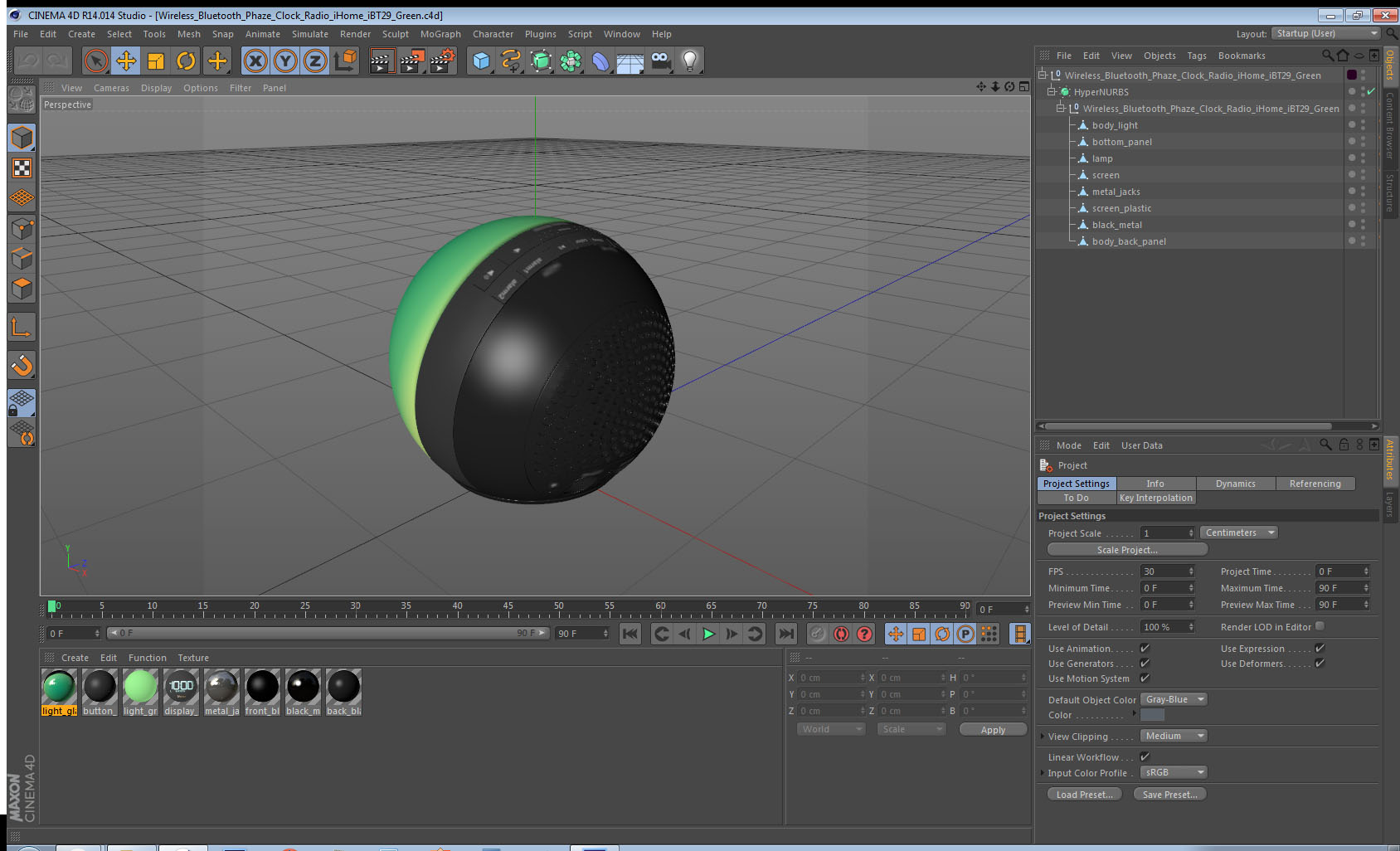
Task: Play the animation forward
Action: 708,634
